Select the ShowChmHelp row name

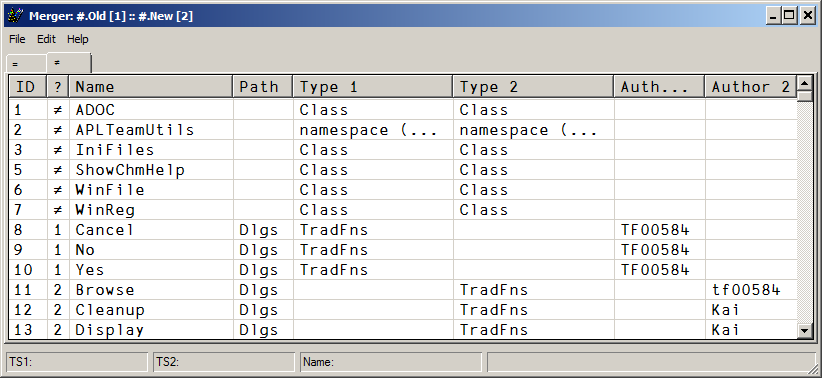pos(130,170)
